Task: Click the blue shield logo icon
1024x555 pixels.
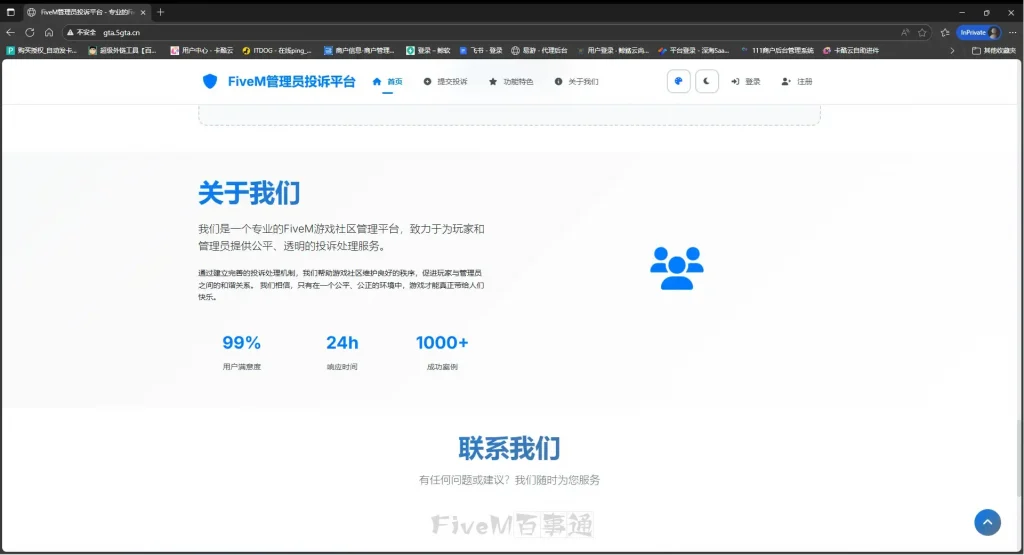Action: pos(210,81)
